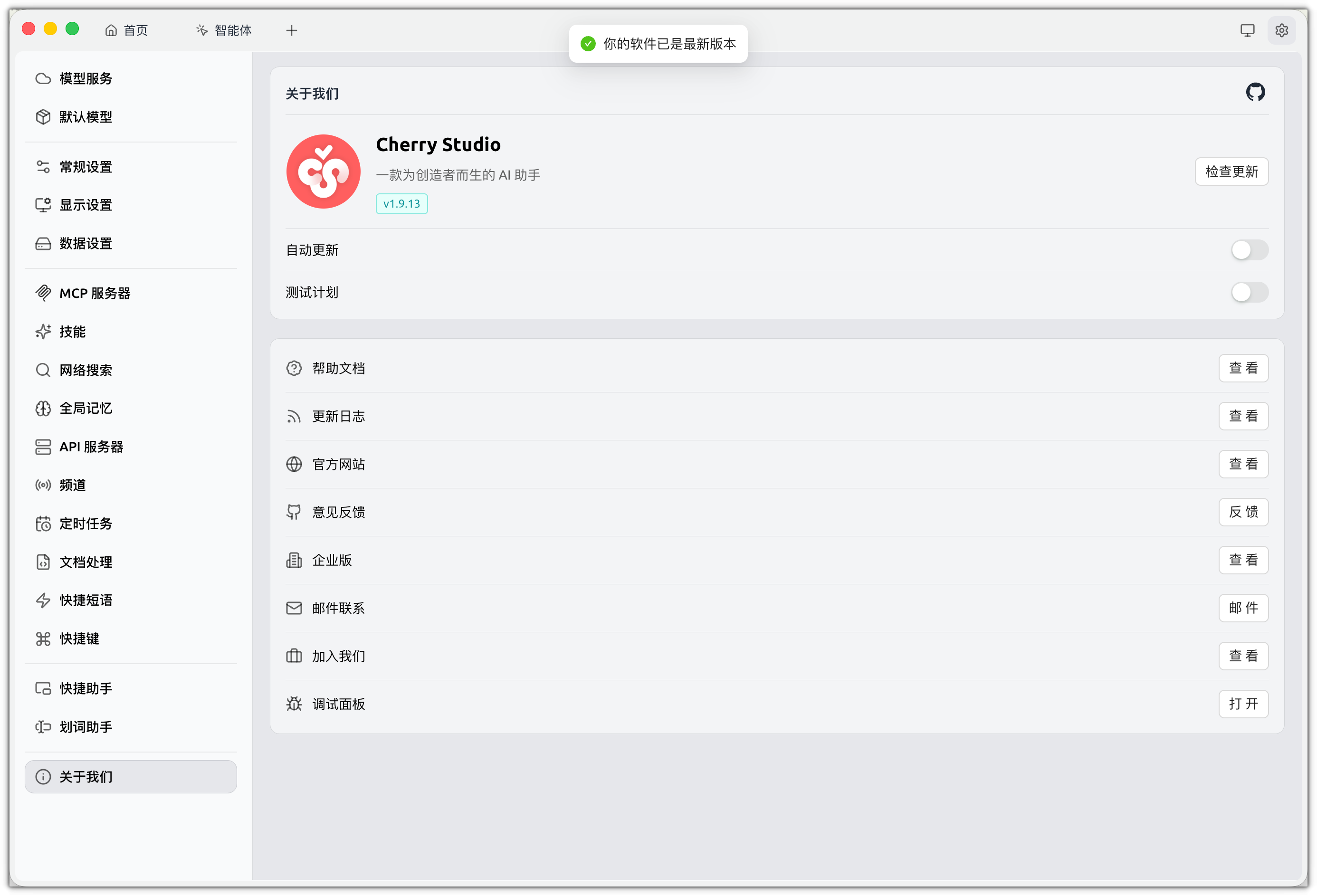This screenshot has width=1317, height=896.
Task: Open MCP 服务器 settings
Action: point(131,293)
